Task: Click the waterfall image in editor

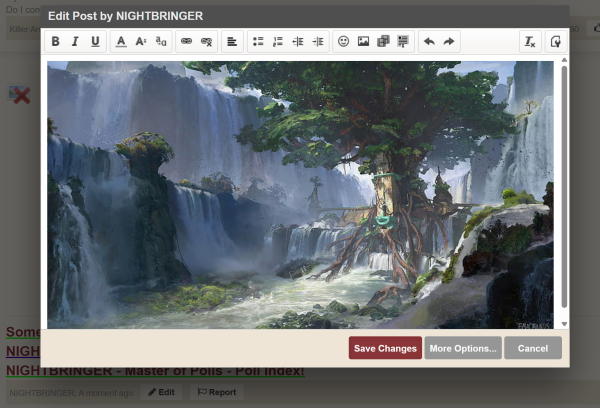Action: pos(300,195)
